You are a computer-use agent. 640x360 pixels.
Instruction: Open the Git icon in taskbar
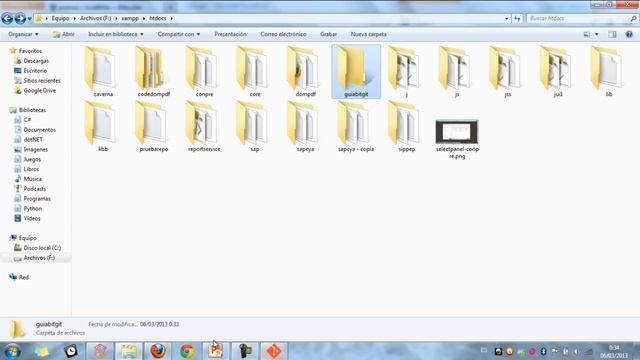coord(273,351)
